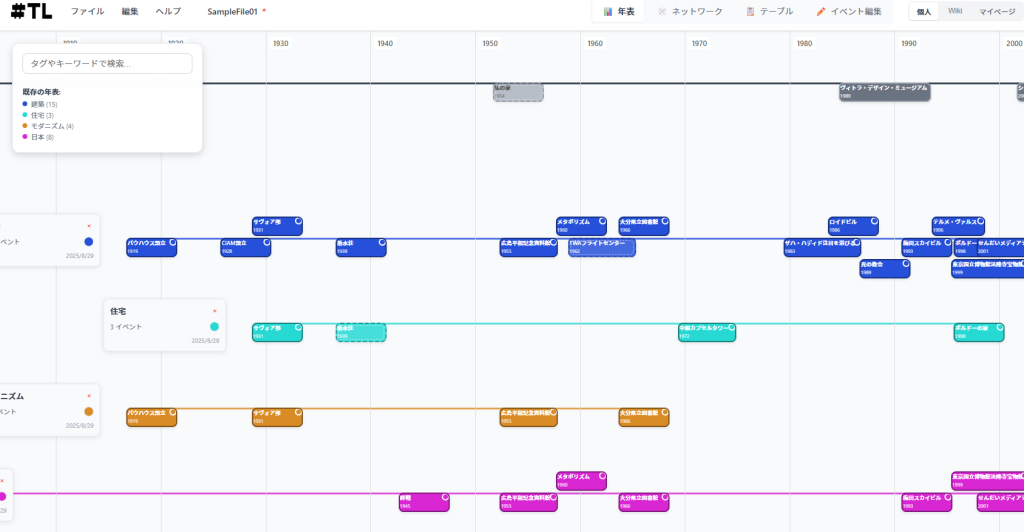Select the 個人 mode toggle
Image resolution: width=1024 pixels, height=532 pixels.
[x=924, y=12]
